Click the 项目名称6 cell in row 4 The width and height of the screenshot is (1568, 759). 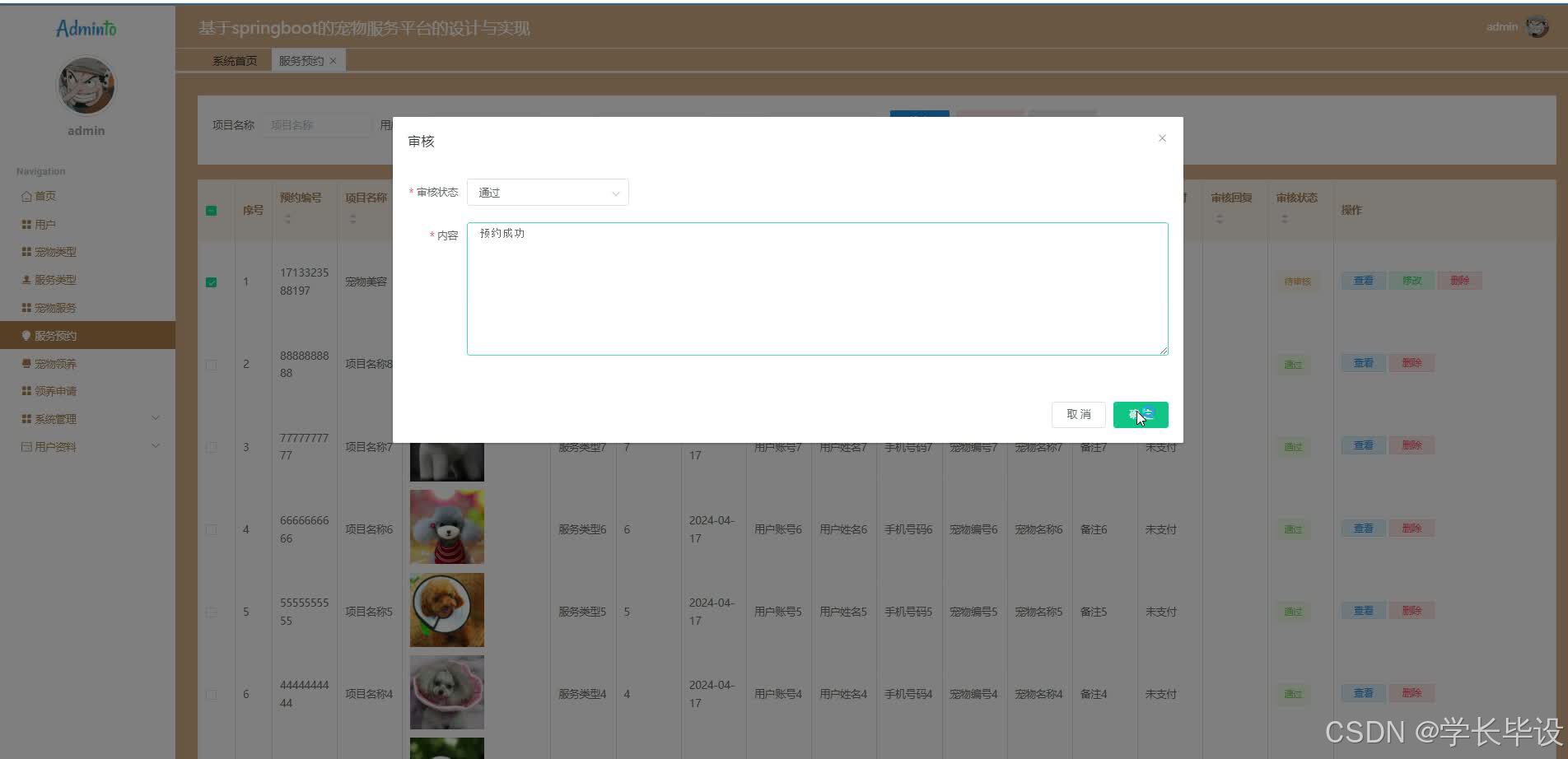[x=369, y=529]
